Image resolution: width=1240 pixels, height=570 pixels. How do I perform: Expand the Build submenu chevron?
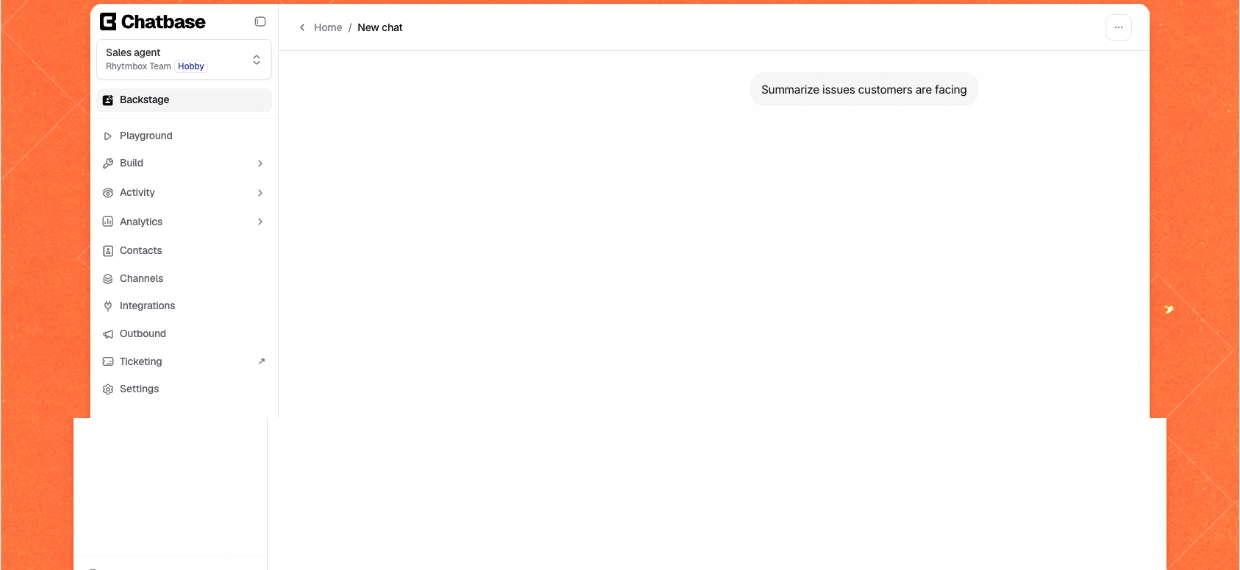coord(260,163)
